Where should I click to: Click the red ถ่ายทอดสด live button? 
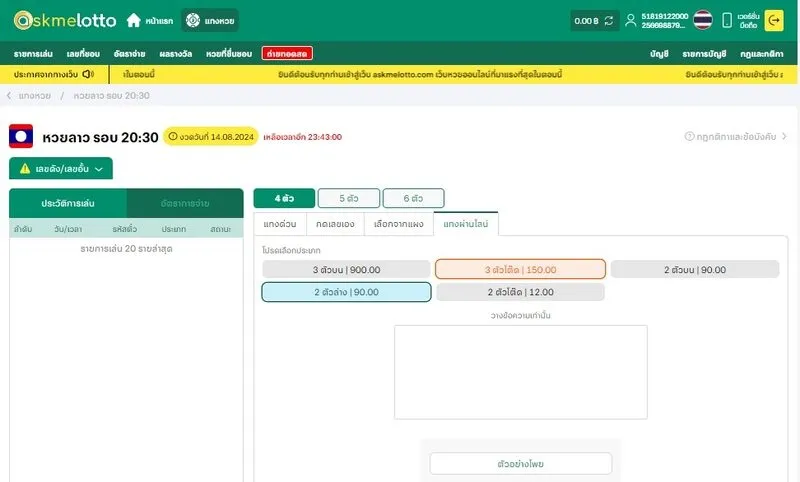(287, 53)
